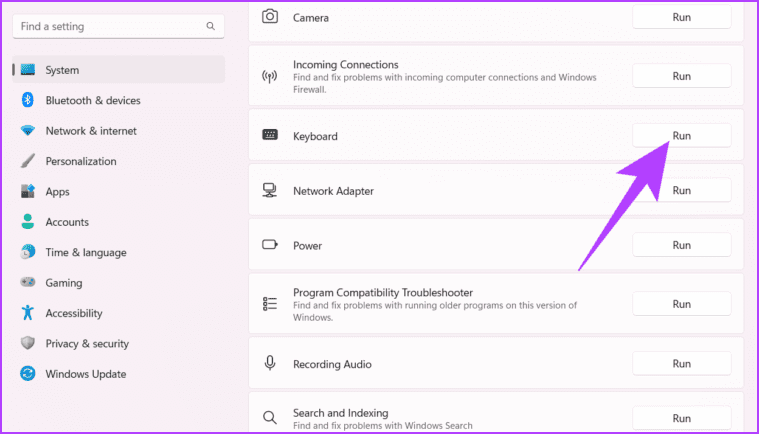
Task: Open Windows Update settings
Action: pos(119,374)
